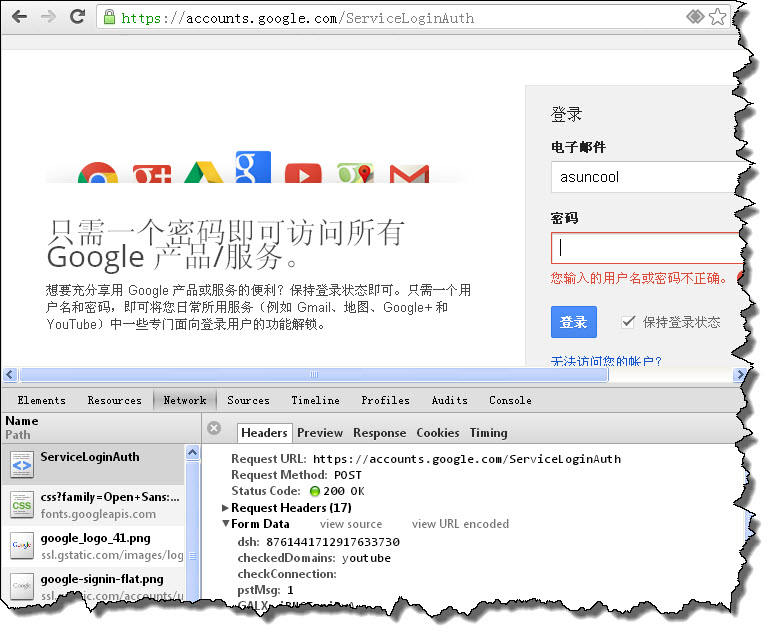Click the Google+ product icon
778x639 pixels.
(x=152, y=174)
